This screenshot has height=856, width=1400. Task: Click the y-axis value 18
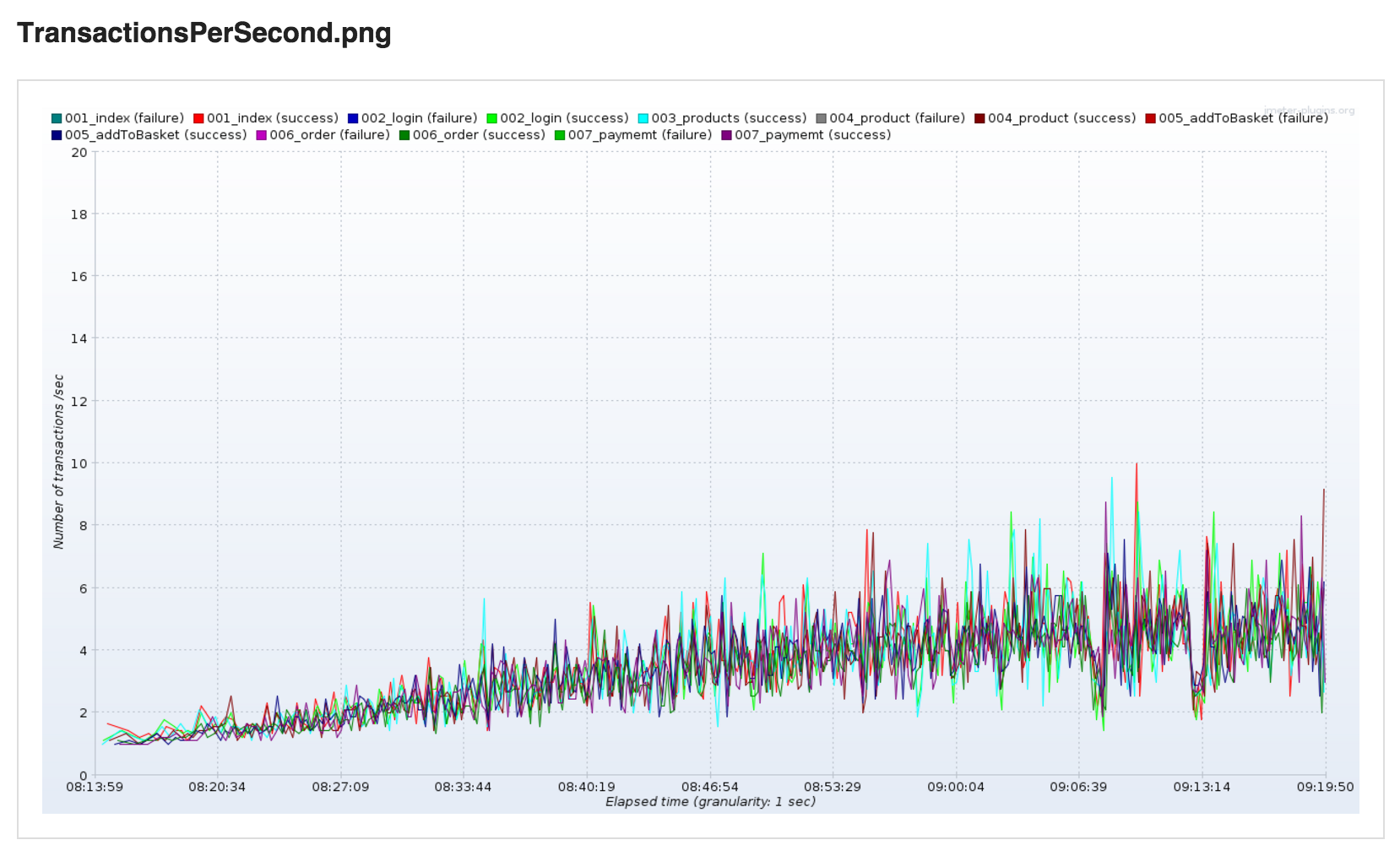click(79, 214)
